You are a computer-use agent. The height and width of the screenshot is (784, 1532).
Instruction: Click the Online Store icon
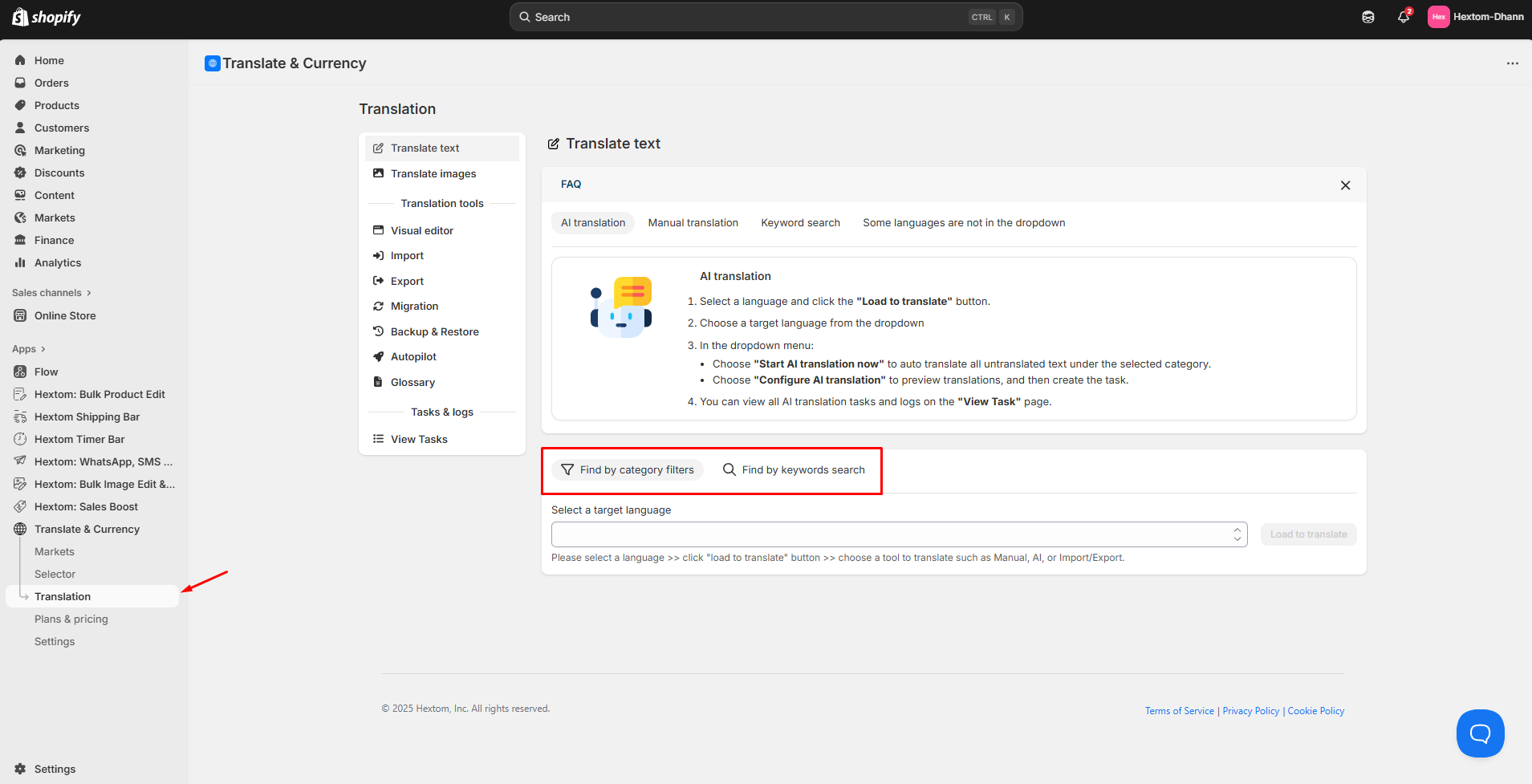[20, 315]
